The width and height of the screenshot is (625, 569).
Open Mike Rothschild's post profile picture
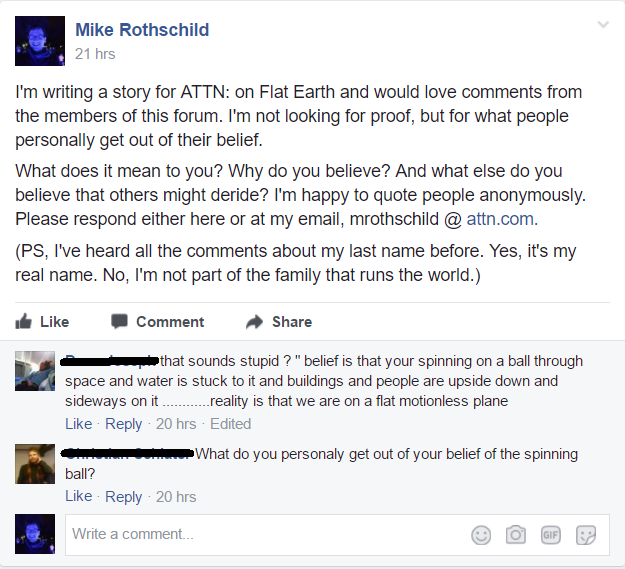(40, 41)
